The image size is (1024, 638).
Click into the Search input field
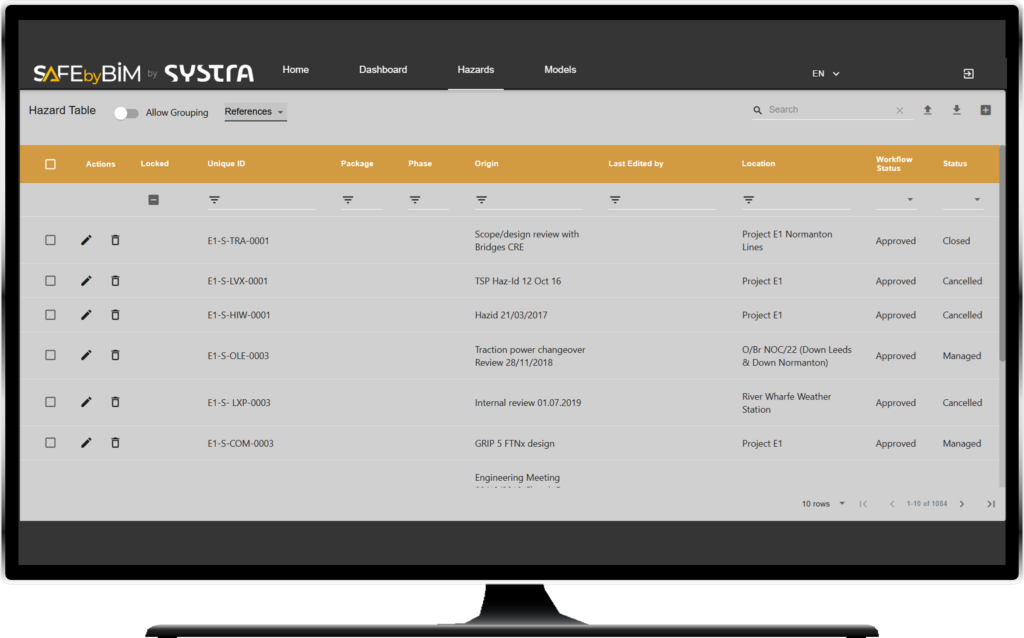coord(825,110)
